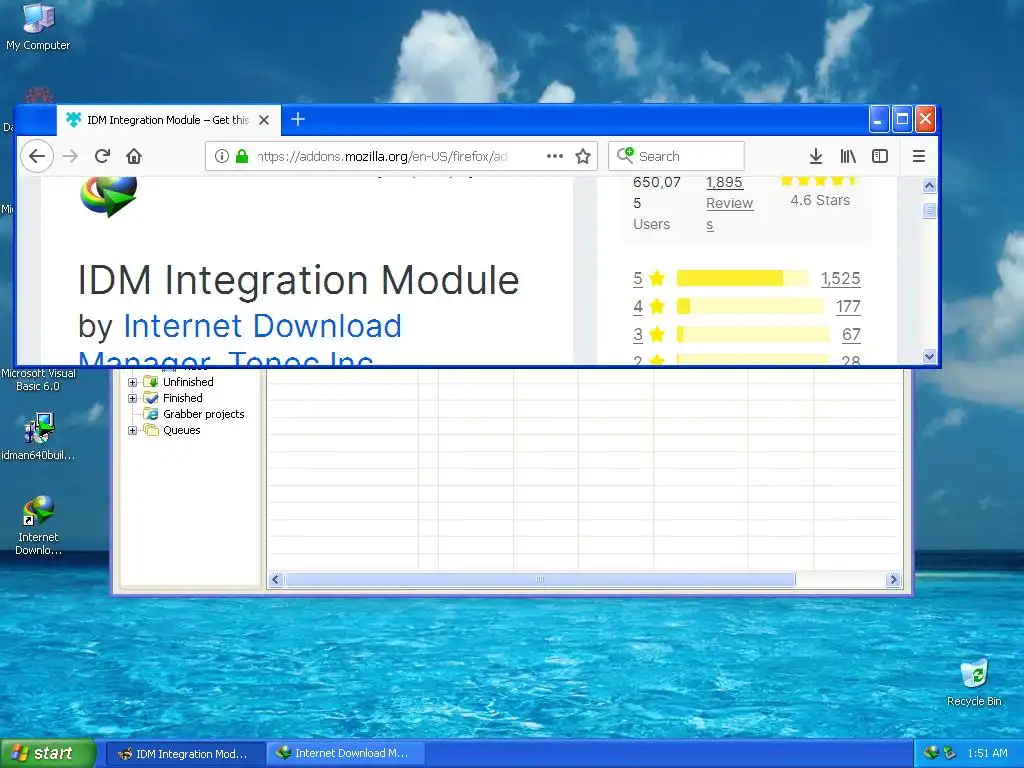1024x768 pixels.
Task: Switch to Internet Download Manager taskbar button
Action: pos(346,754)
